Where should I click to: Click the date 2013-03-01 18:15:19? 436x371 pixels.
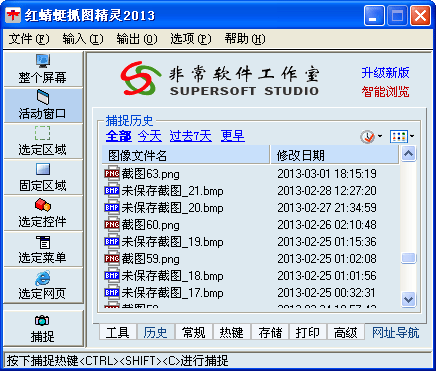(327, 174)
